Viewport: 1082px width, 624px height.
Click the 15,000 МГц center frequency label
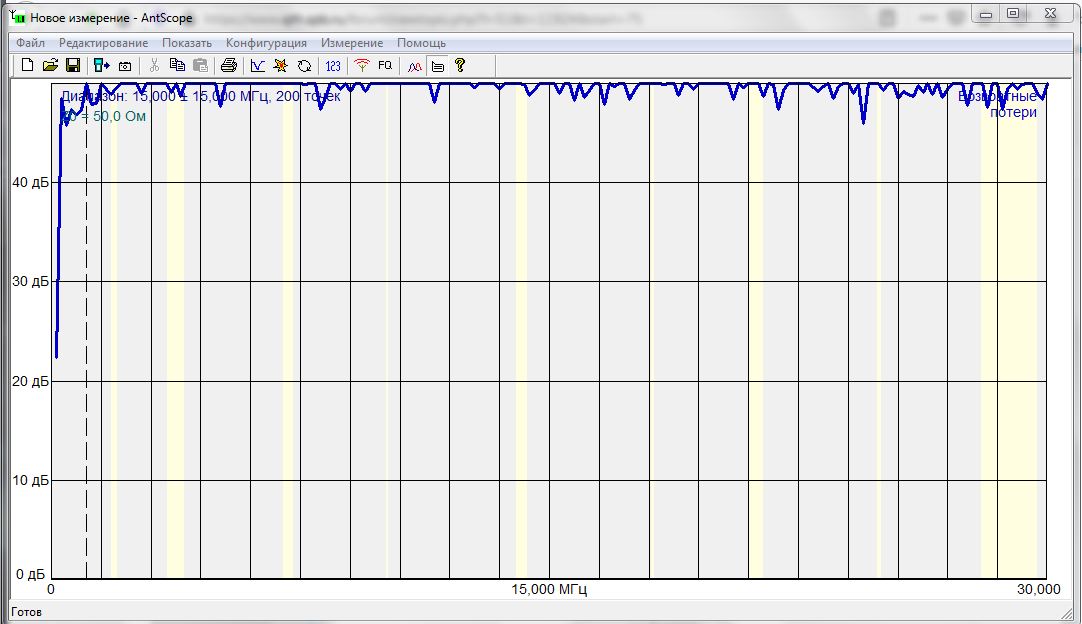point(548,590)
